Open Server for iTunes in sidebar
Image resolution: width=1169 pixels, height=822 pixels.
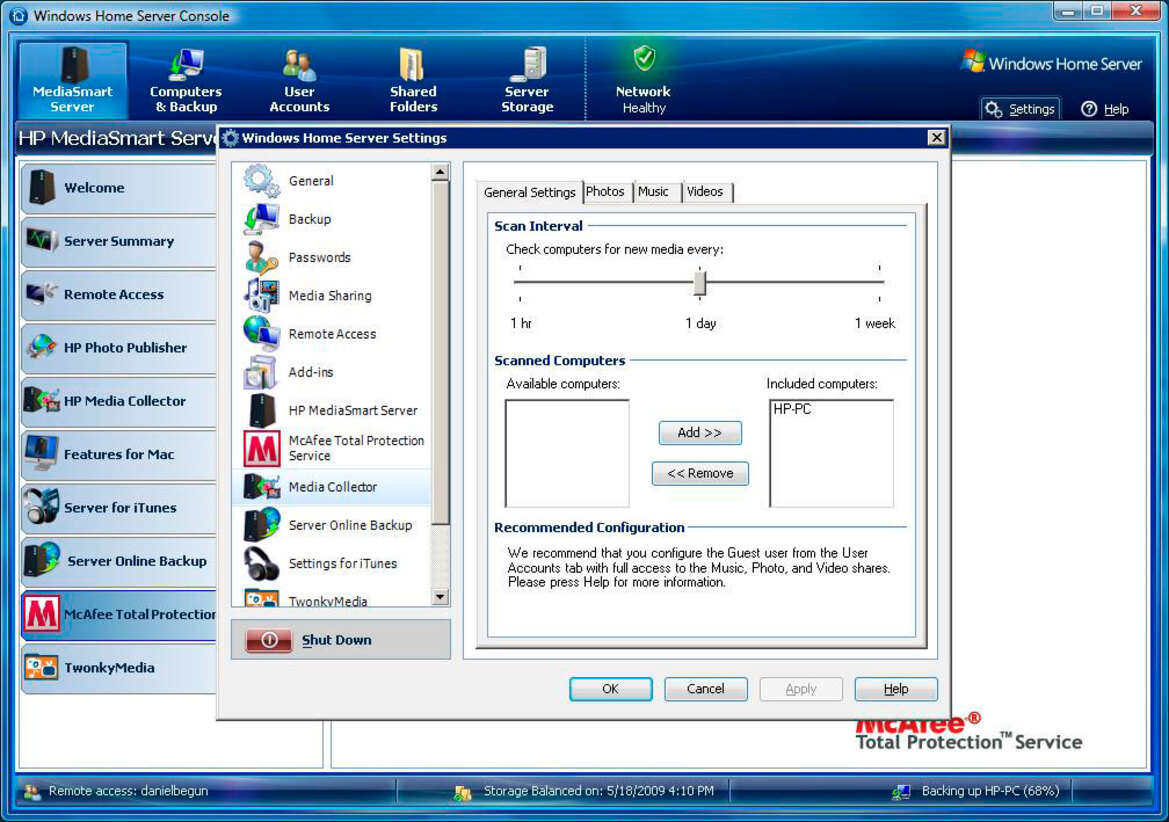[119, 508]
